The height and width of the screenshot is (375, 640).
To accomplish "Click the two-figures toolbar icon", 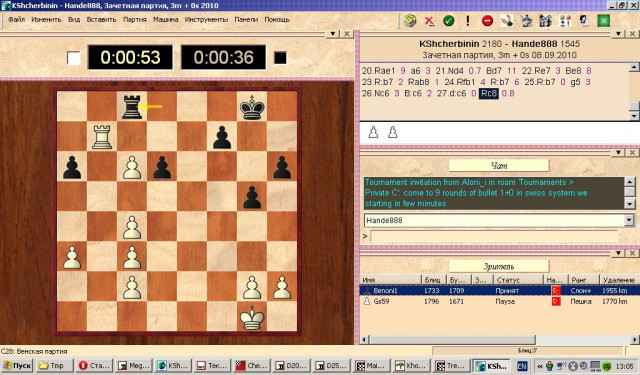I will 545,20.
